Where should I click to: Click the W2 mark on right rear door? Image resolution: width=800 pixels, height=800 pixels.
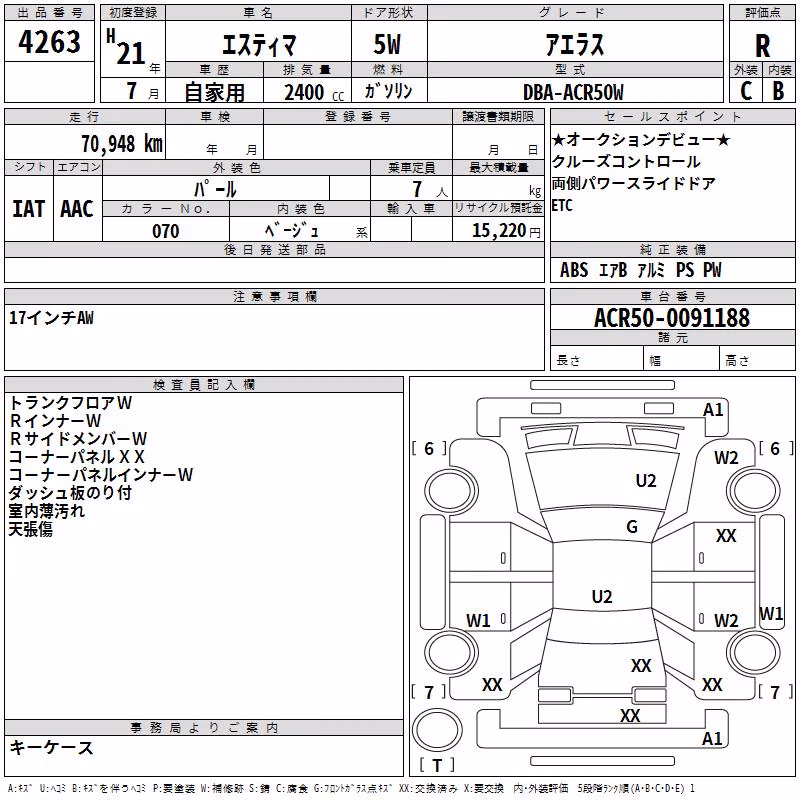(x=727, y=620)
